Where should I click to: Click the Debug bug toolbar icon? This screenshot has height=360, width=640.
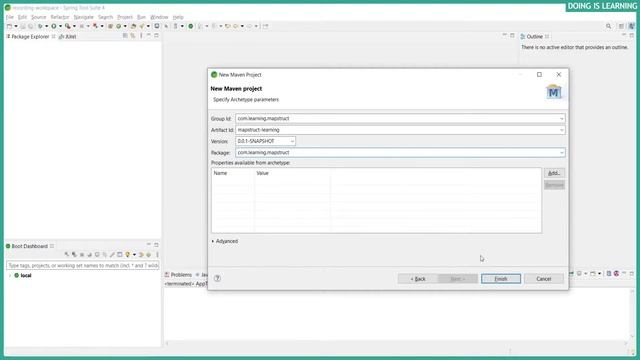point(40,26)
